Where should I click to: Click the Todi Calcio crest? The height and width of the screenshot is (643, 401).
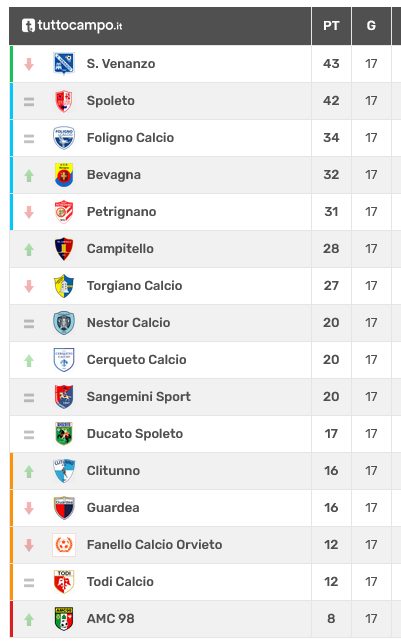coord(64,581)
